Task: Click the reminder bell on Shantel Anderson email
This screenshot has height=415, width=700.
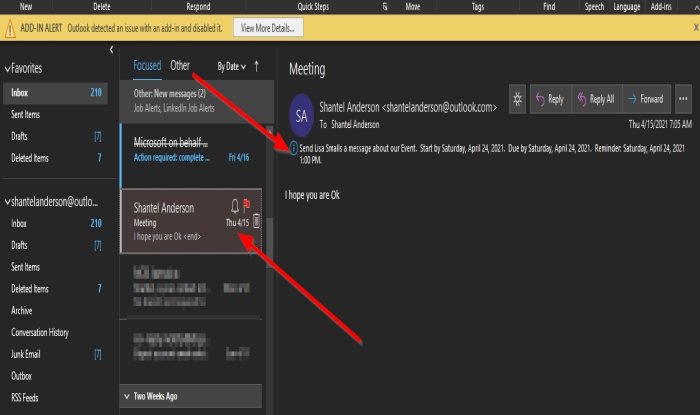Action: (x=235, y=206)
